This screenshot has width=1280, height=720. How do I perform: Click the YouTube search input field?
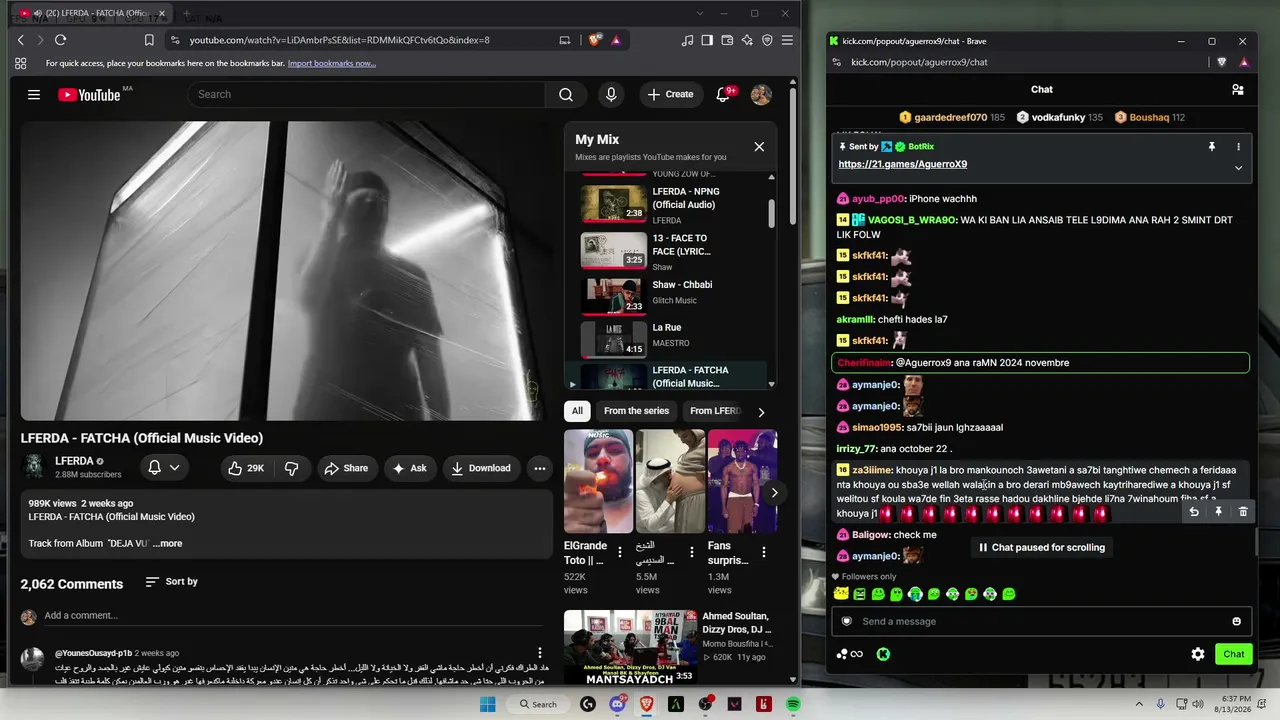(366, 94)
